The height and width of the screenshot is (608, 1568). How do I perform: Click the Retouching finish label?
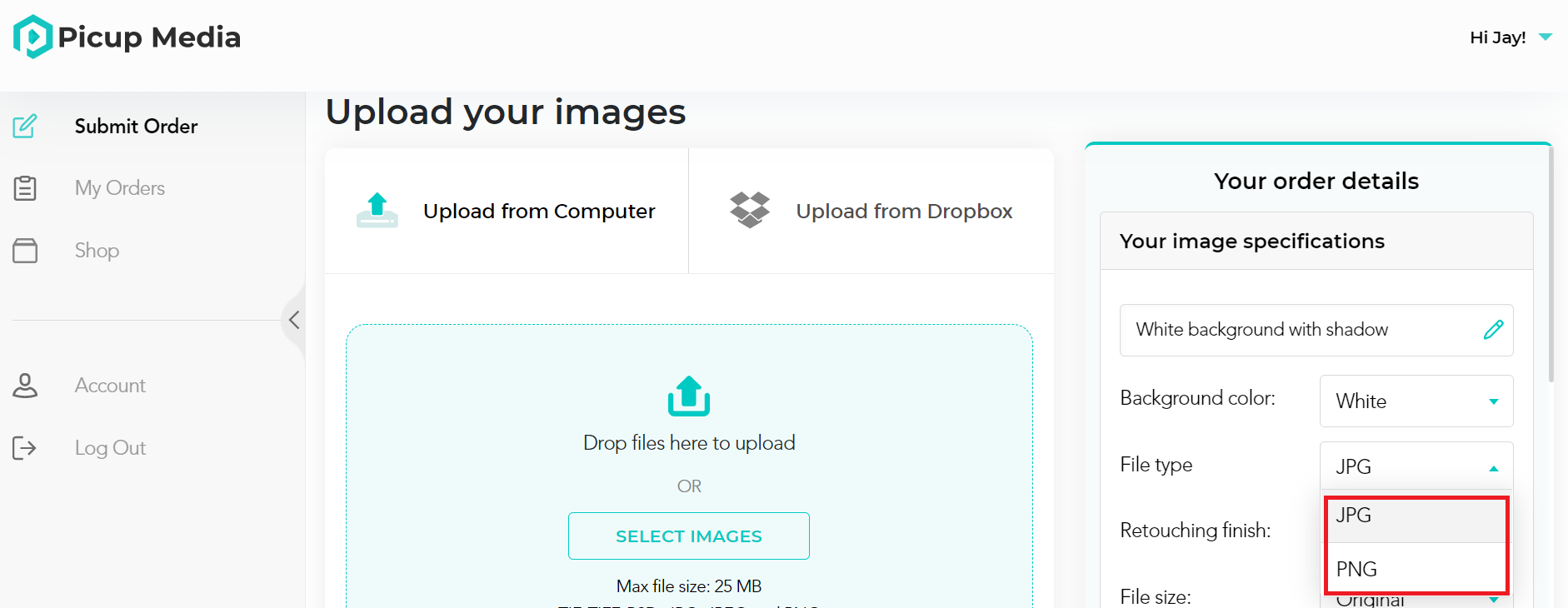point(1196,531)
